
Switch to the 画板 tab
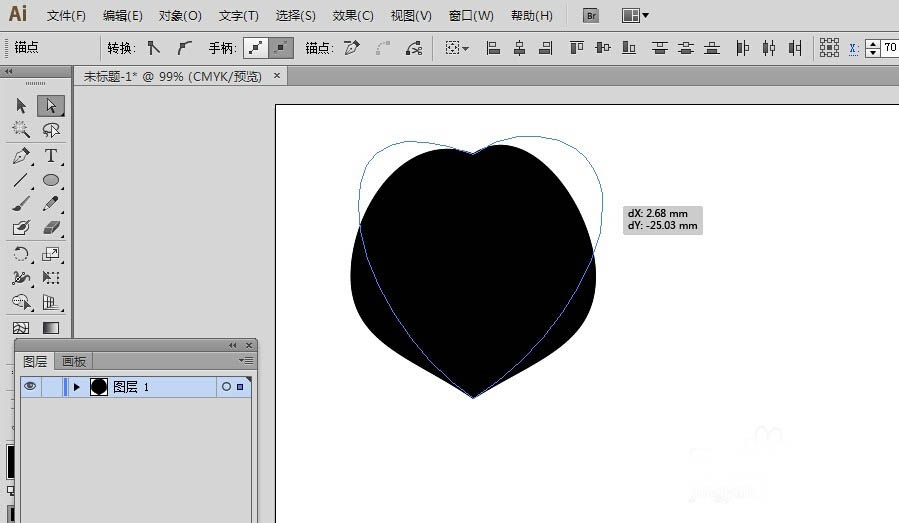click(74, 361)
